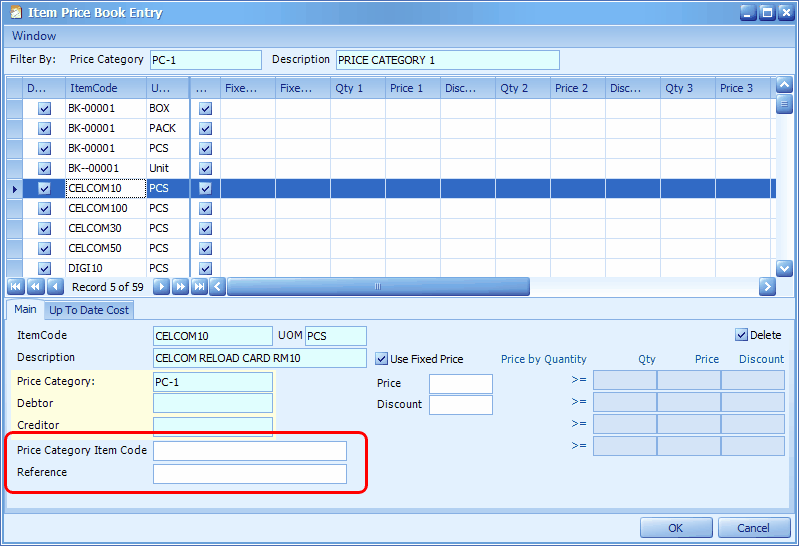Click the Creditor input field
This screenshot has height=546, width=799.
[213, 426]
